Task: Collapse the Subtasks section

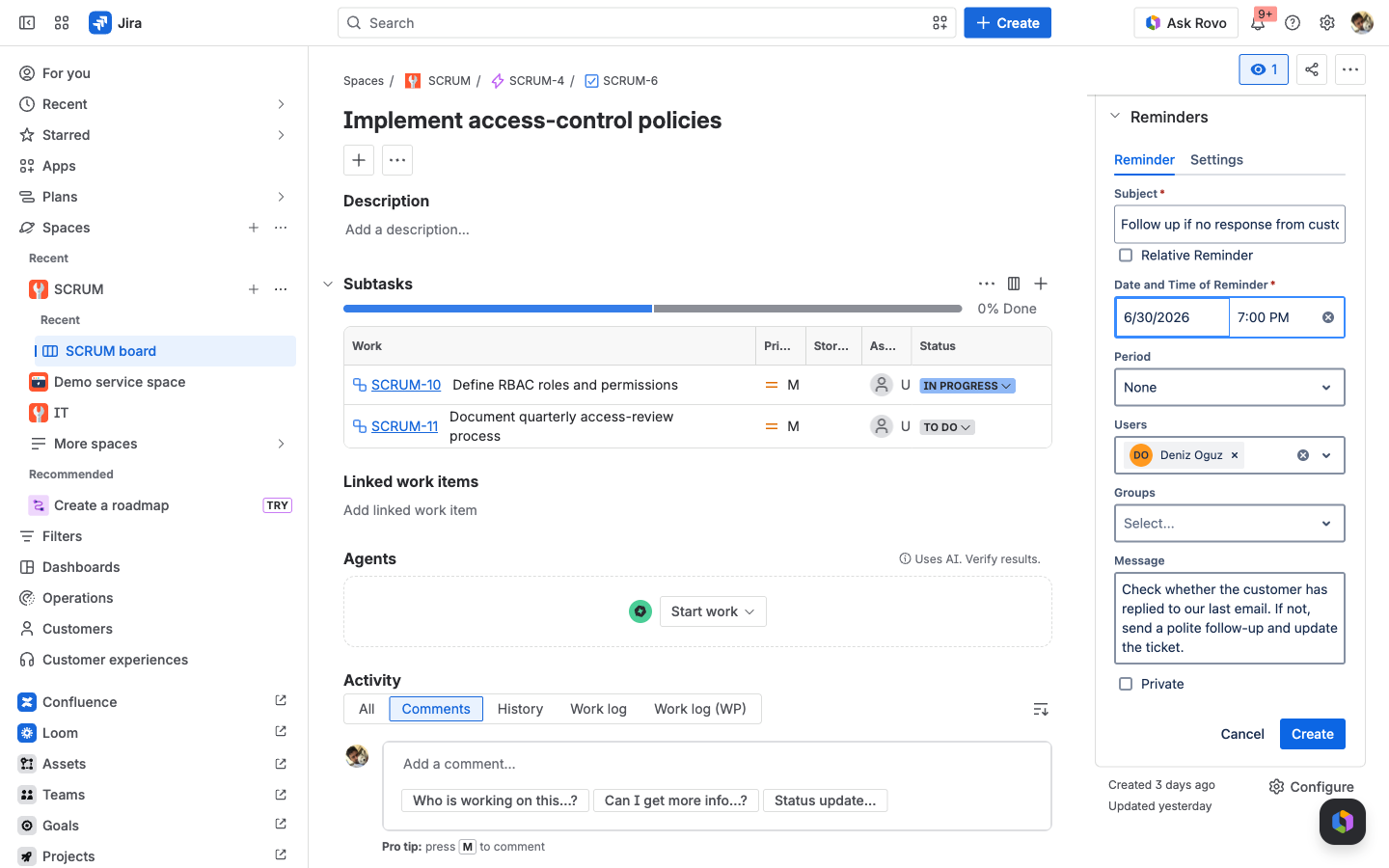Action: (x=328, y=284)
